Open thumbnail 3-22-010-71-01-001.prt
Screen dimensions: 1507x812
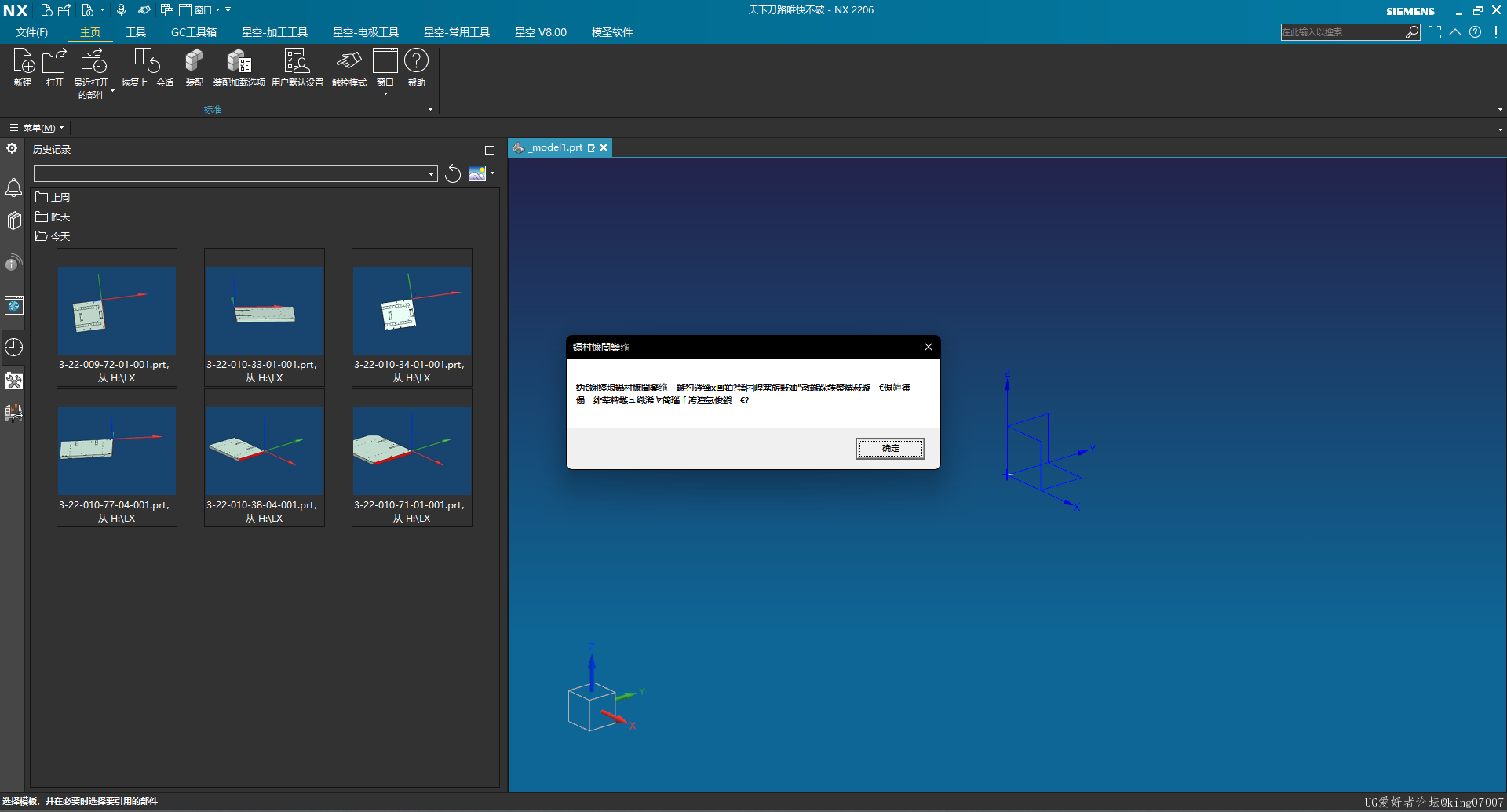412,457
